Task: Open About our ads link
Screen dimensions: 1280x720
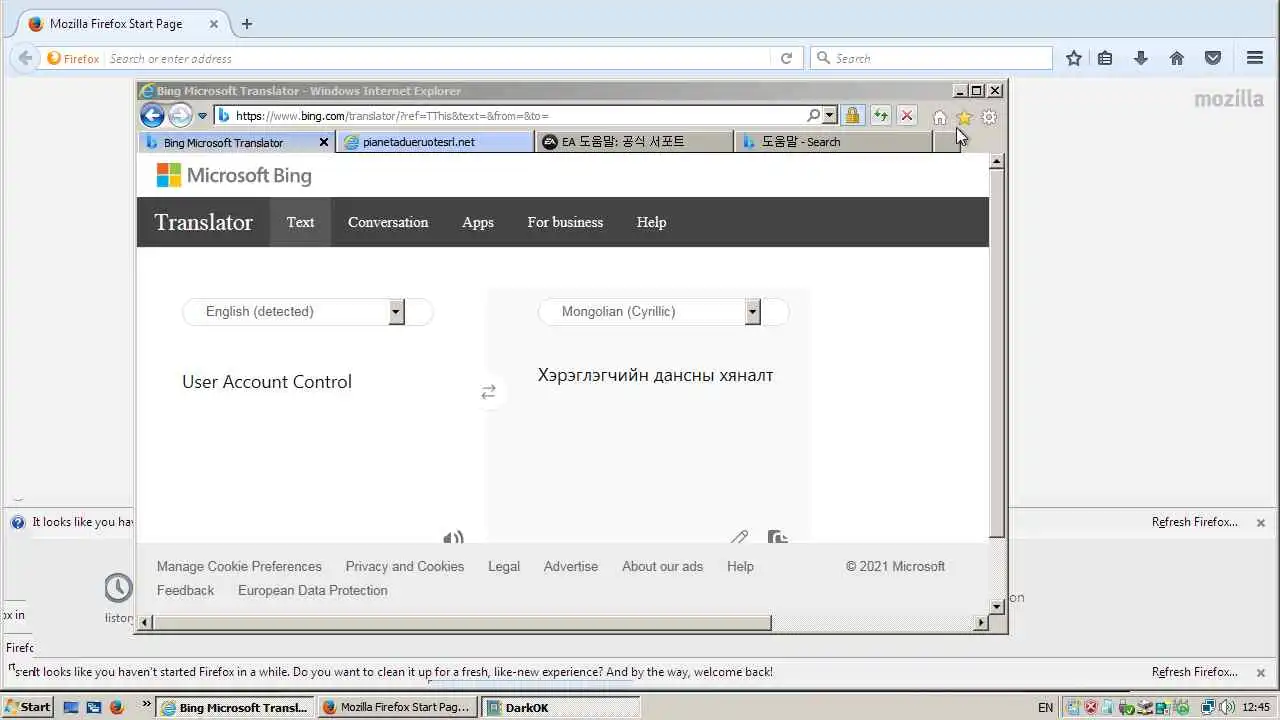Action: [662, 566]
